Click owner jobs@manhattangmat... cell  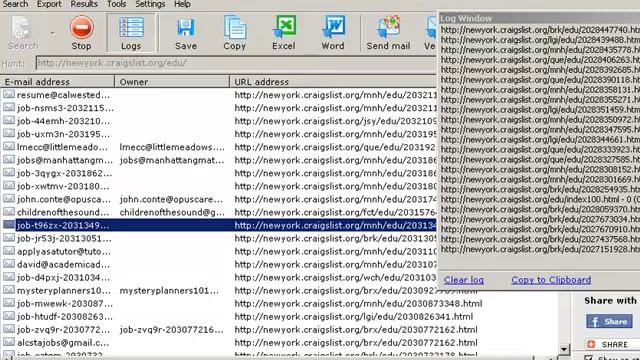172,160
